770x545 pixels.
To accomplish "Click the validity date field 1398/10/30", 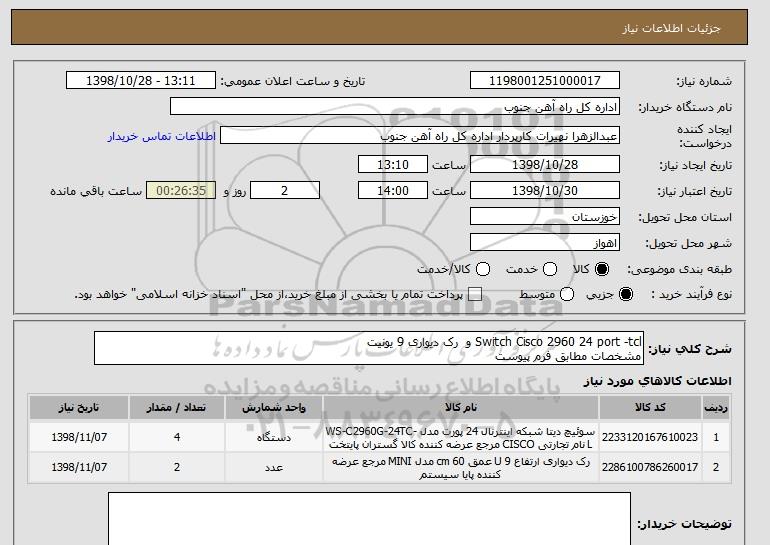I will click(545, 191).
